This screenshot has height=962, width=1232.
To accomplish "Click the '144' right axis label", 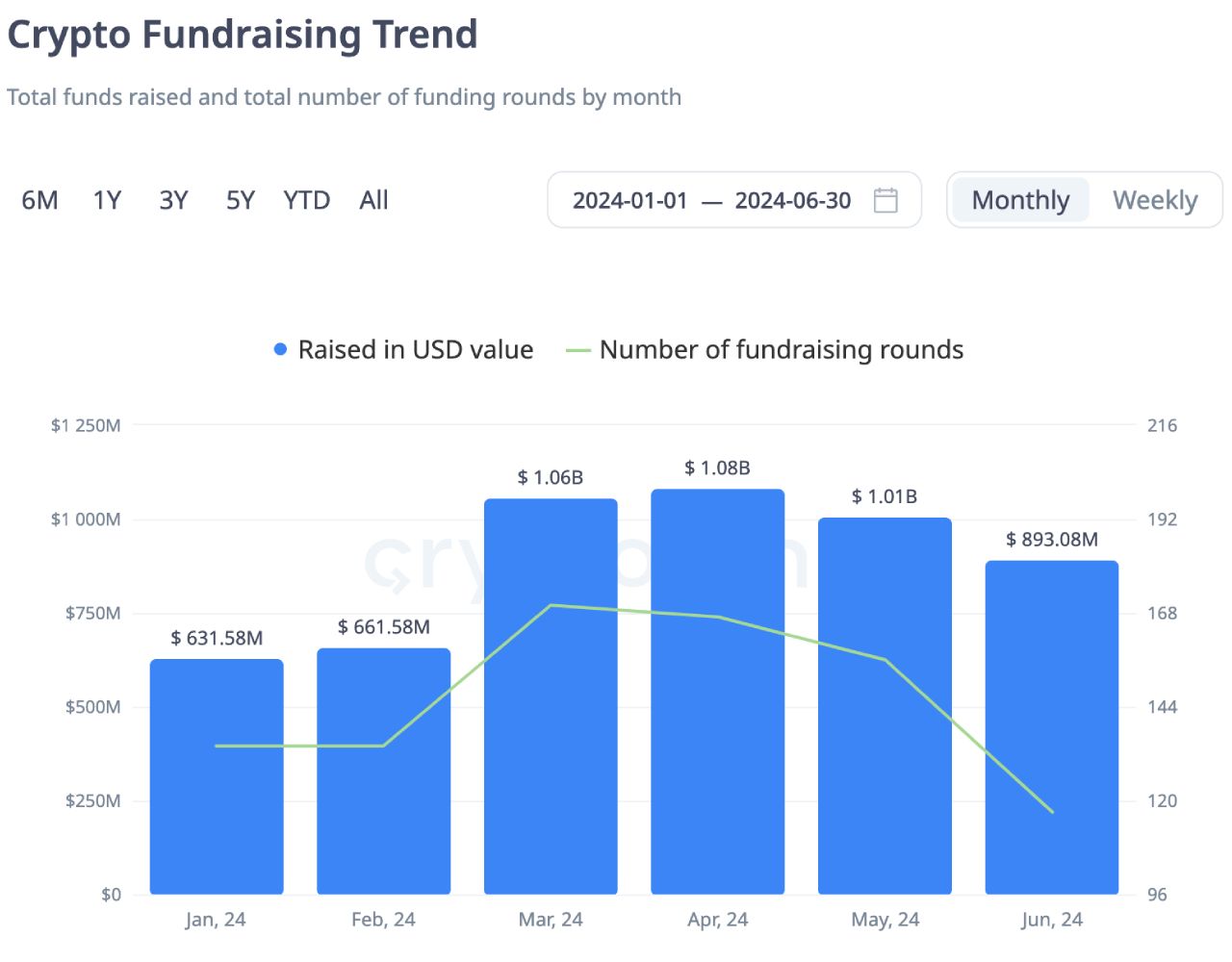I will [x=1162, y=707].
